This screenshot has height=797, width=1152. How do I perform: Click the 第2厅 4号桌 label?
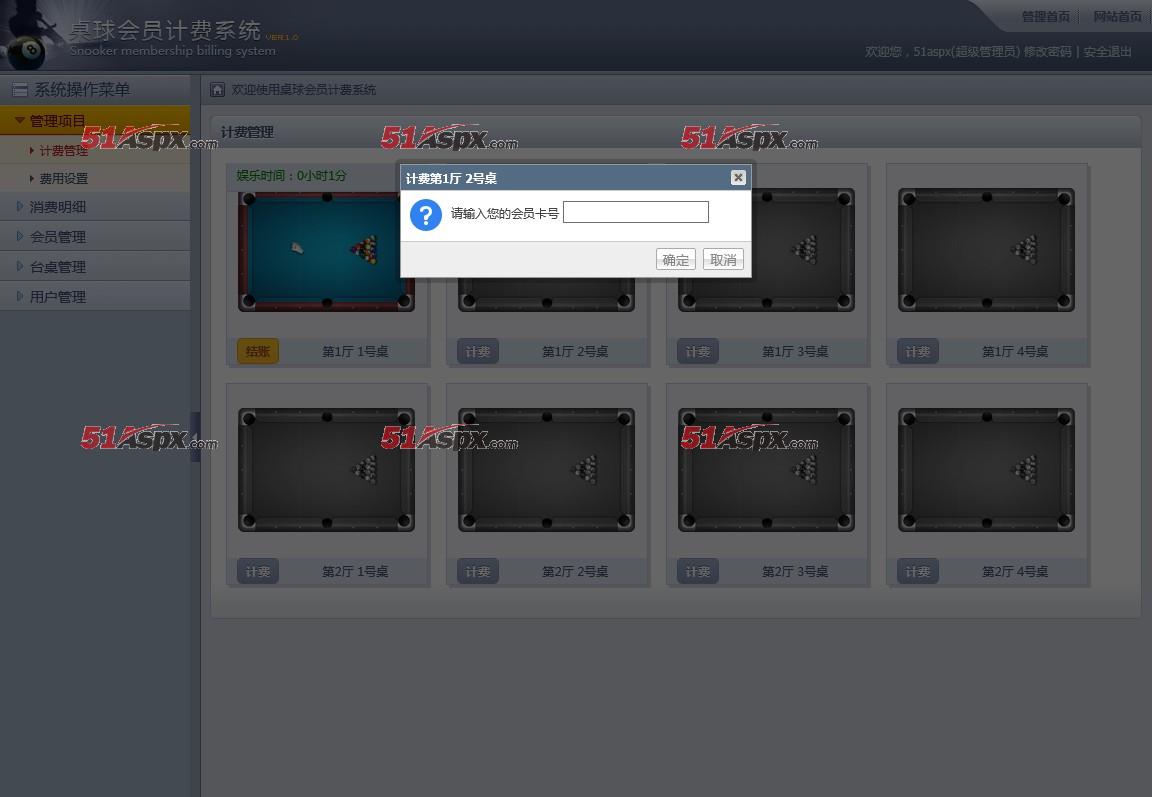(x=1015, y=571)
